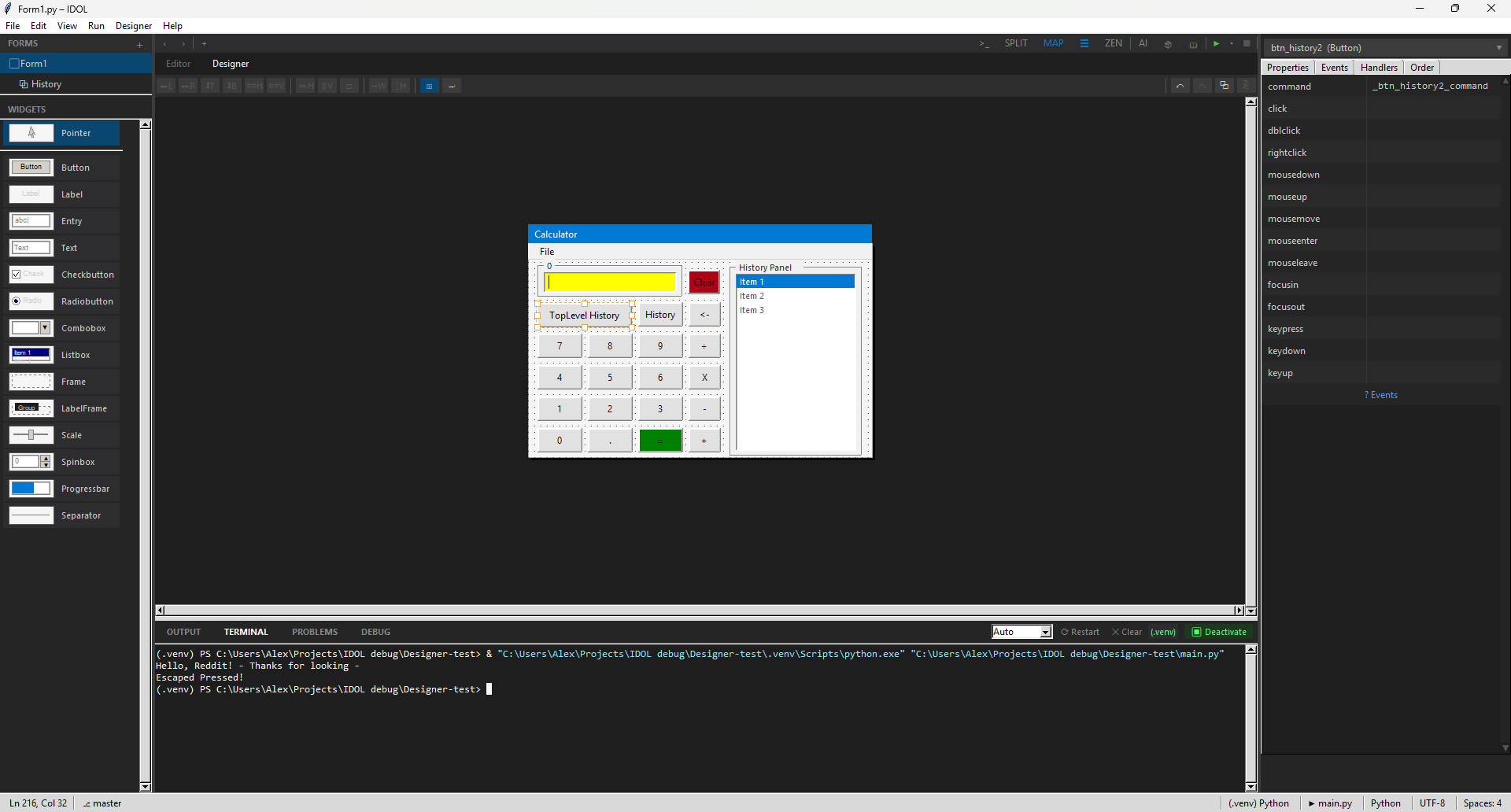Screen dimensions: 1511x812
Task: Click the Redo arrow in designer toolbar
Action: pos(1202,86)
